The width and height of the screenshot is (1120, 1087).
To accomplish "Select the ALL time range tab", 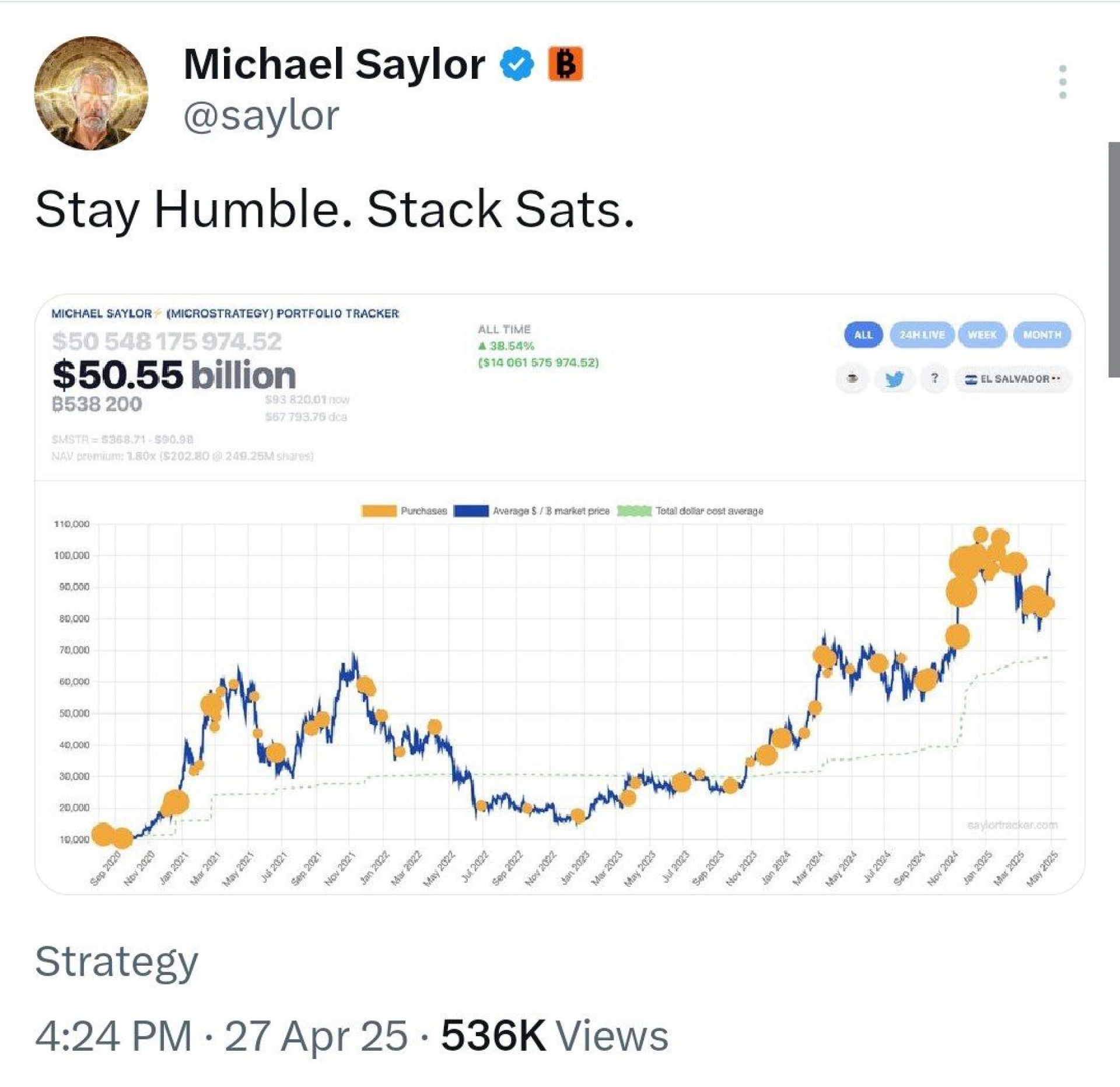I will coord(863,335).
